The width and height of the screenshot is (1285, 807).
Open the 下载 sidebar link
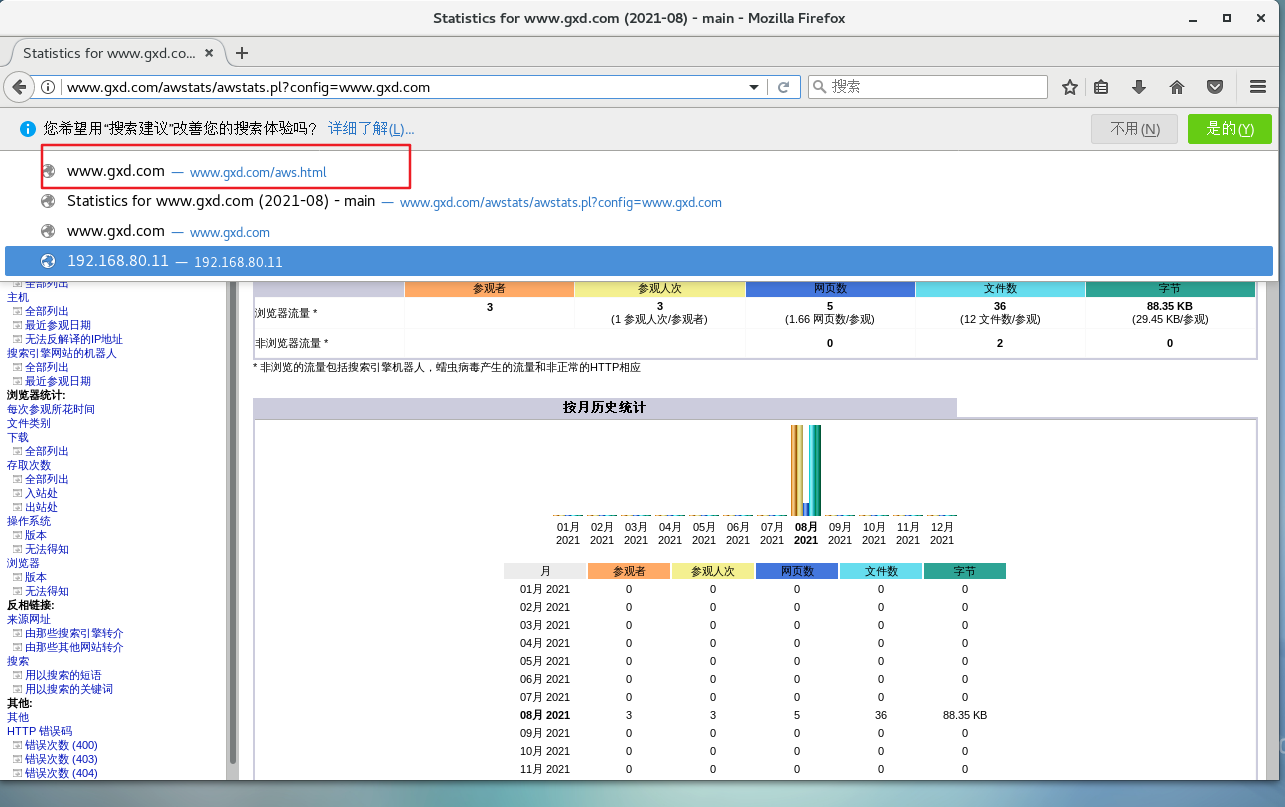click(x=18, y=437)
